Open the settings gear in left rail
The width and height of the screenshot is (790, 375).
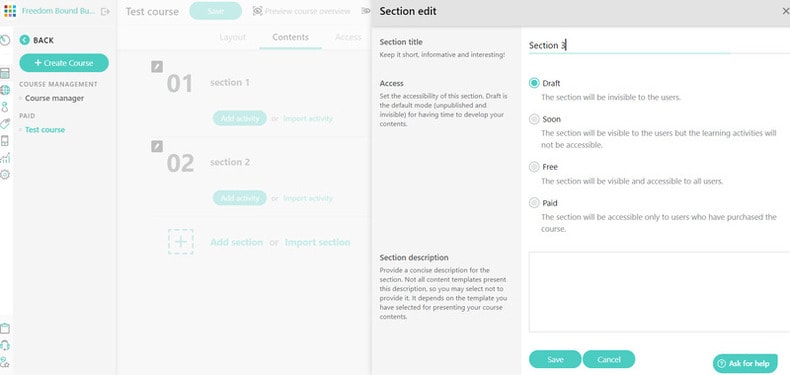(x=5, y=174)
